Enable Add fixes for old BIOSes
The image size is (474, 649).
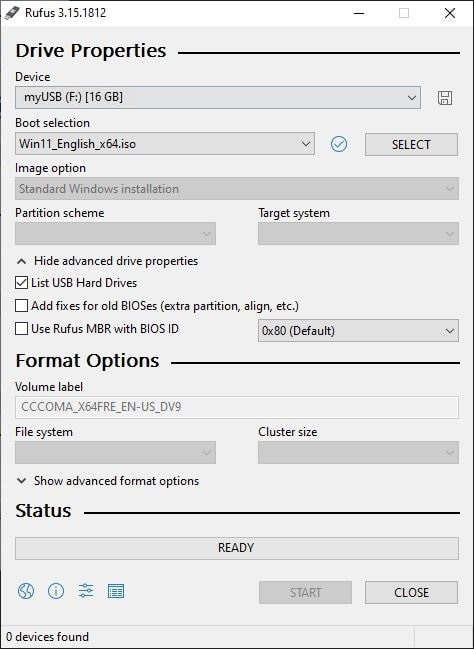22,306
